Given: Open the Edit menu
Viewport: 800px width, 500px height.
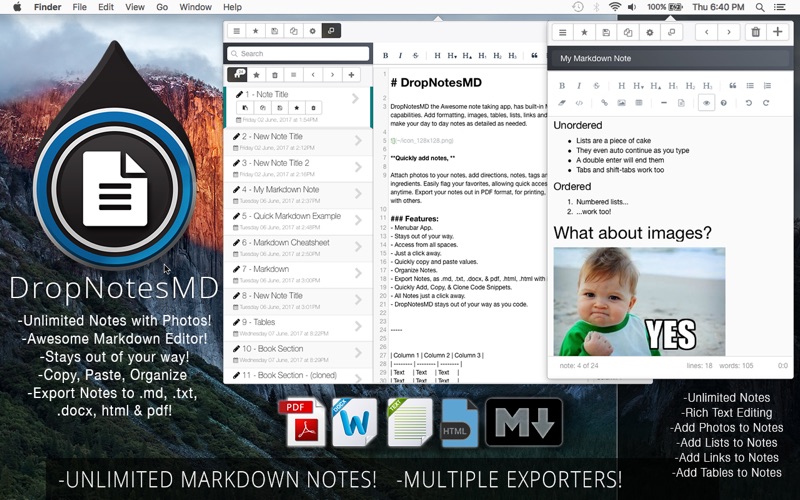Looking at the screenshot, I should click(x=106, y=7).
